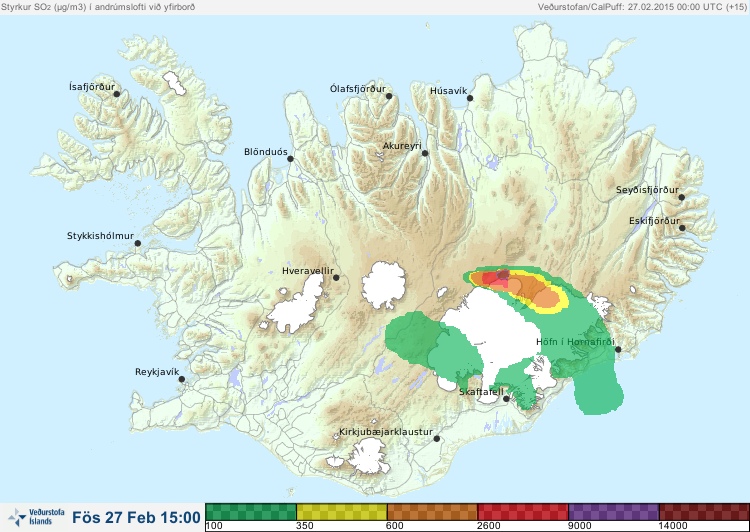Click the Skaftafell marker dot

point(506,399)
